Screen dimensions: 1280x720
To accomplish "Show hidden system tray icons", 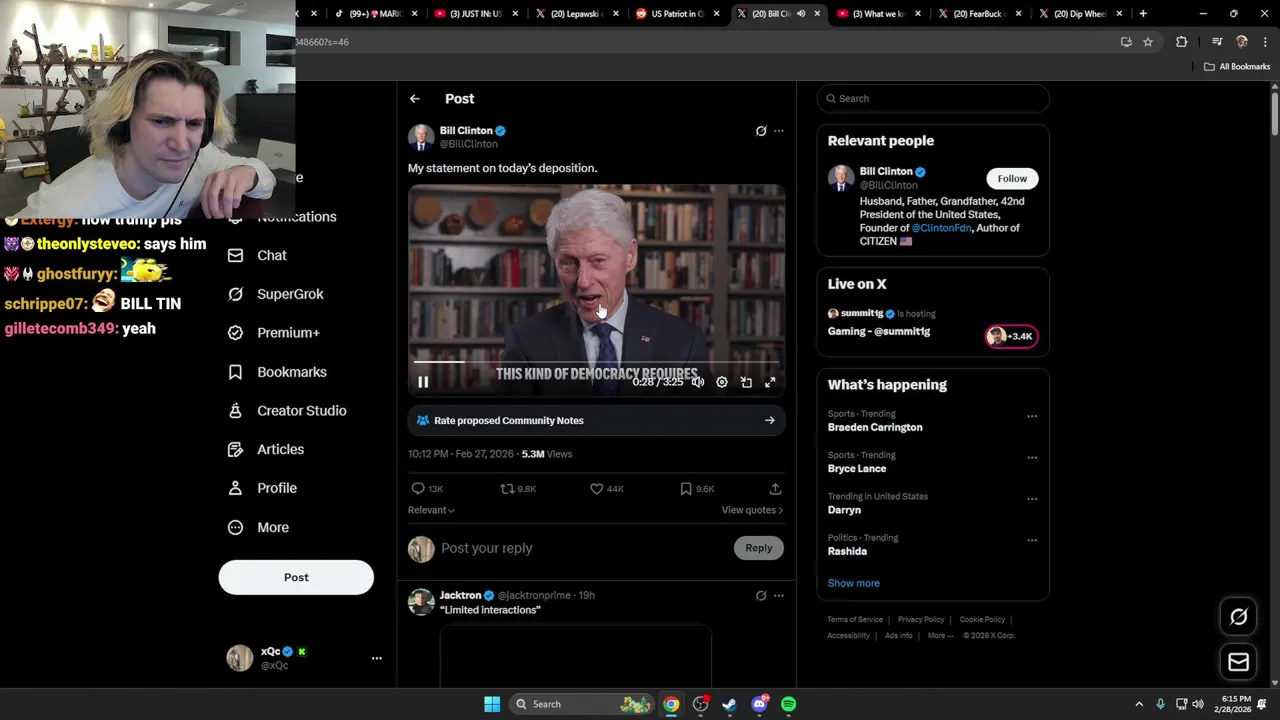I will pos(1138,704).
